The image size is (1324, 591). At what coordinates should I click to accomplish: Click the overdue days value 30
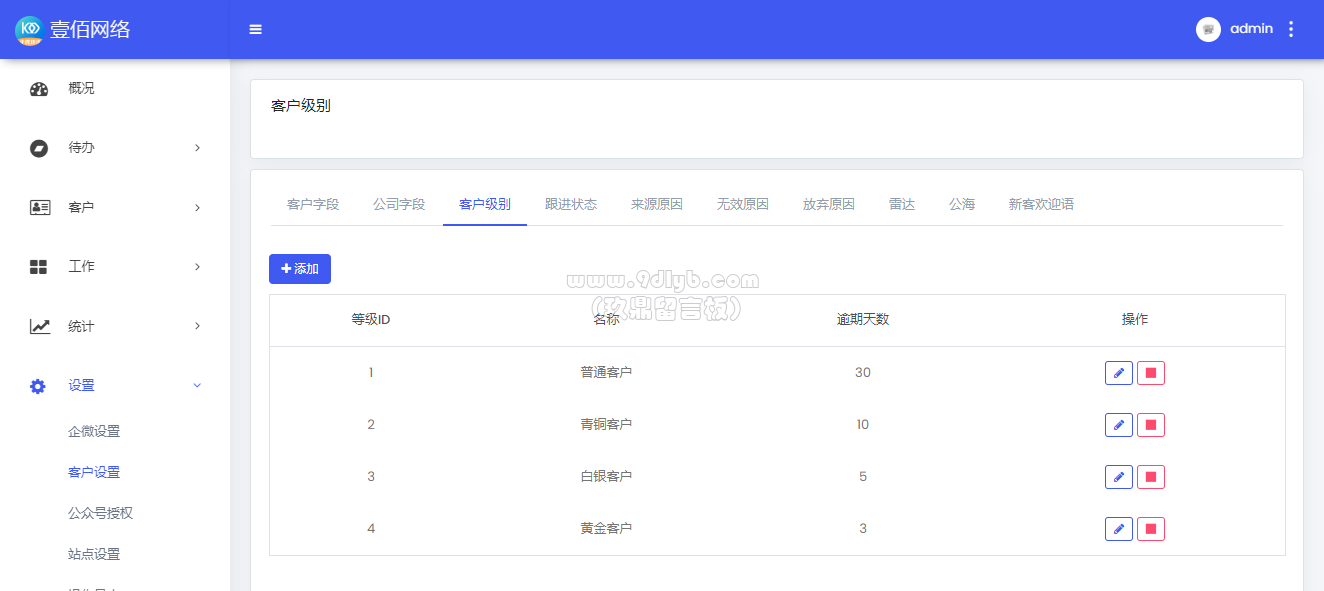coord(863,373)
